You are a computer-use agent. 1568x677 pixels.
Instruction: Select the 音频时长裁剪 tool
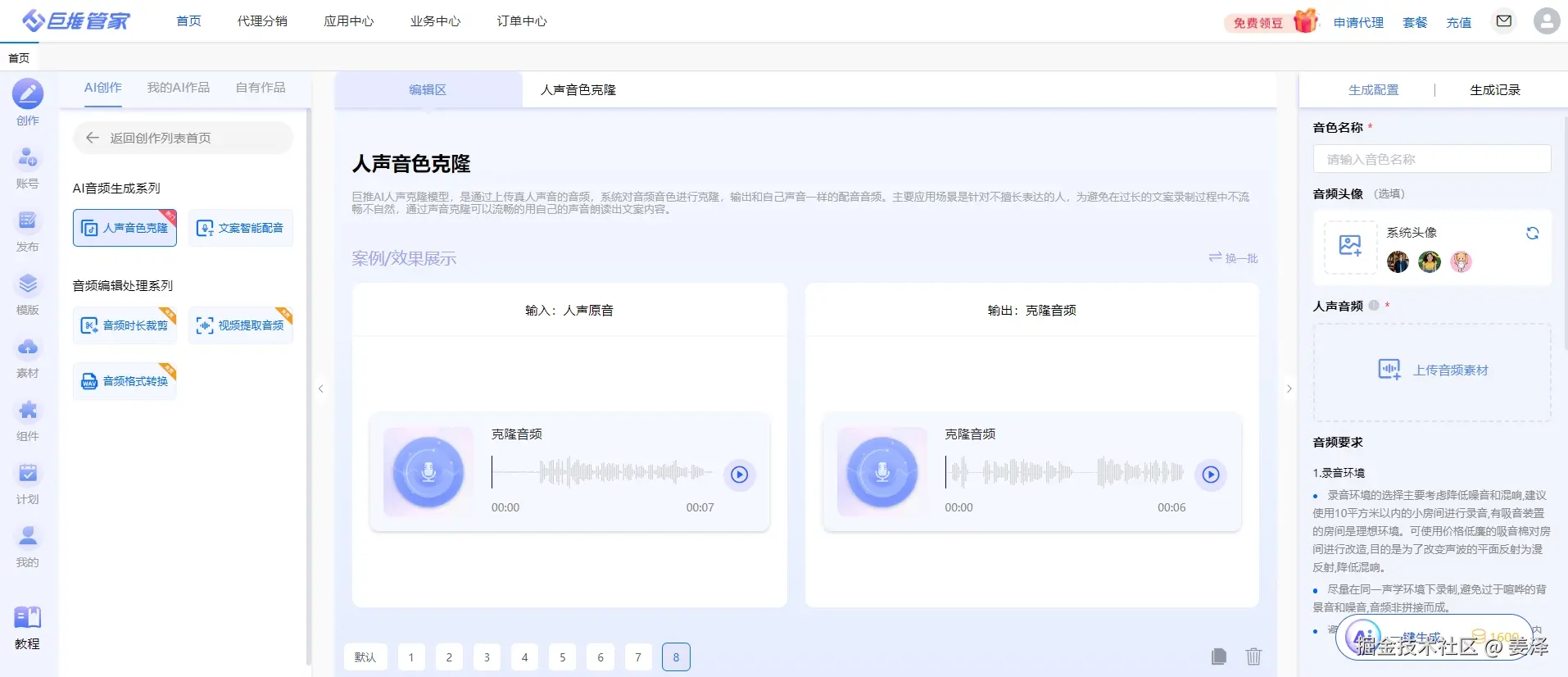coord(125,325)
